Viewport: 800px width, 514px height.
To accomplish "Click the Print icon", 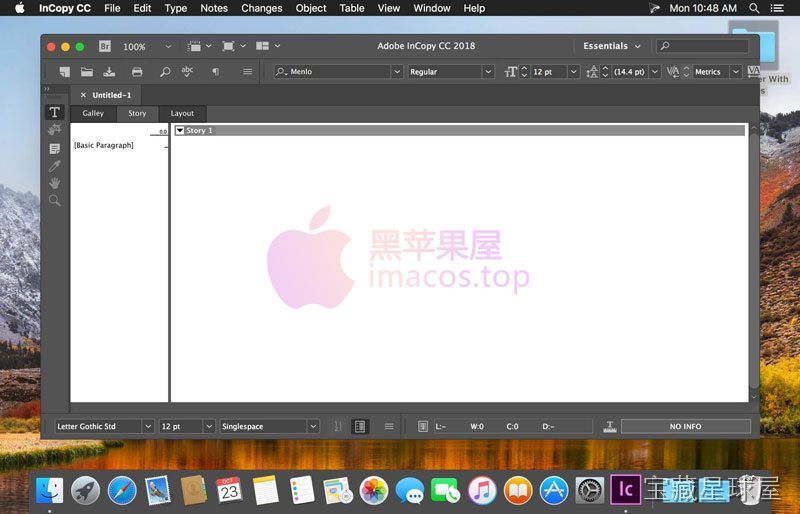I will 137,72.
